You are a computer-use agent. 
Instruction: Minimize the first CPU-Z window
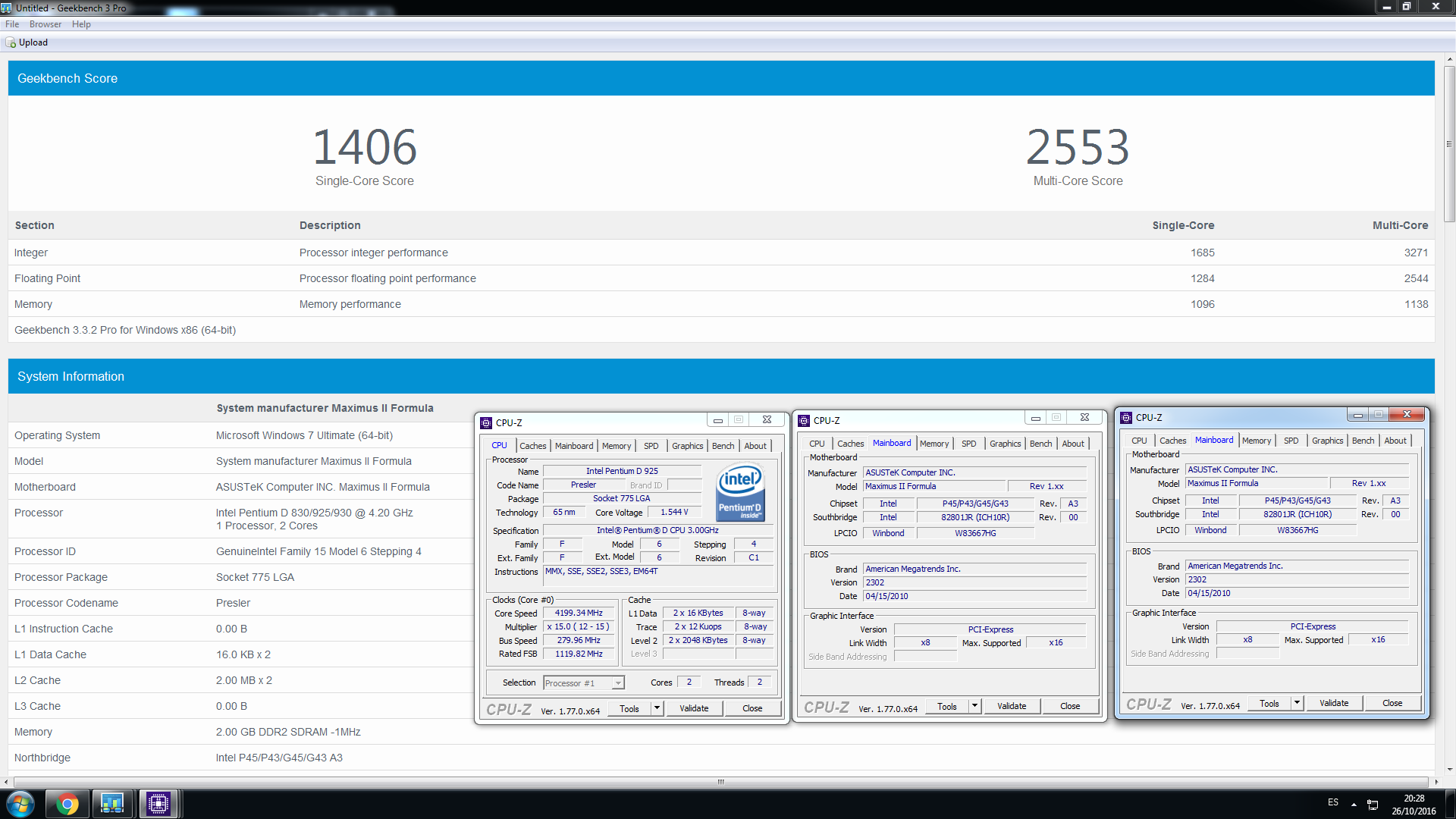coord(717,420)
